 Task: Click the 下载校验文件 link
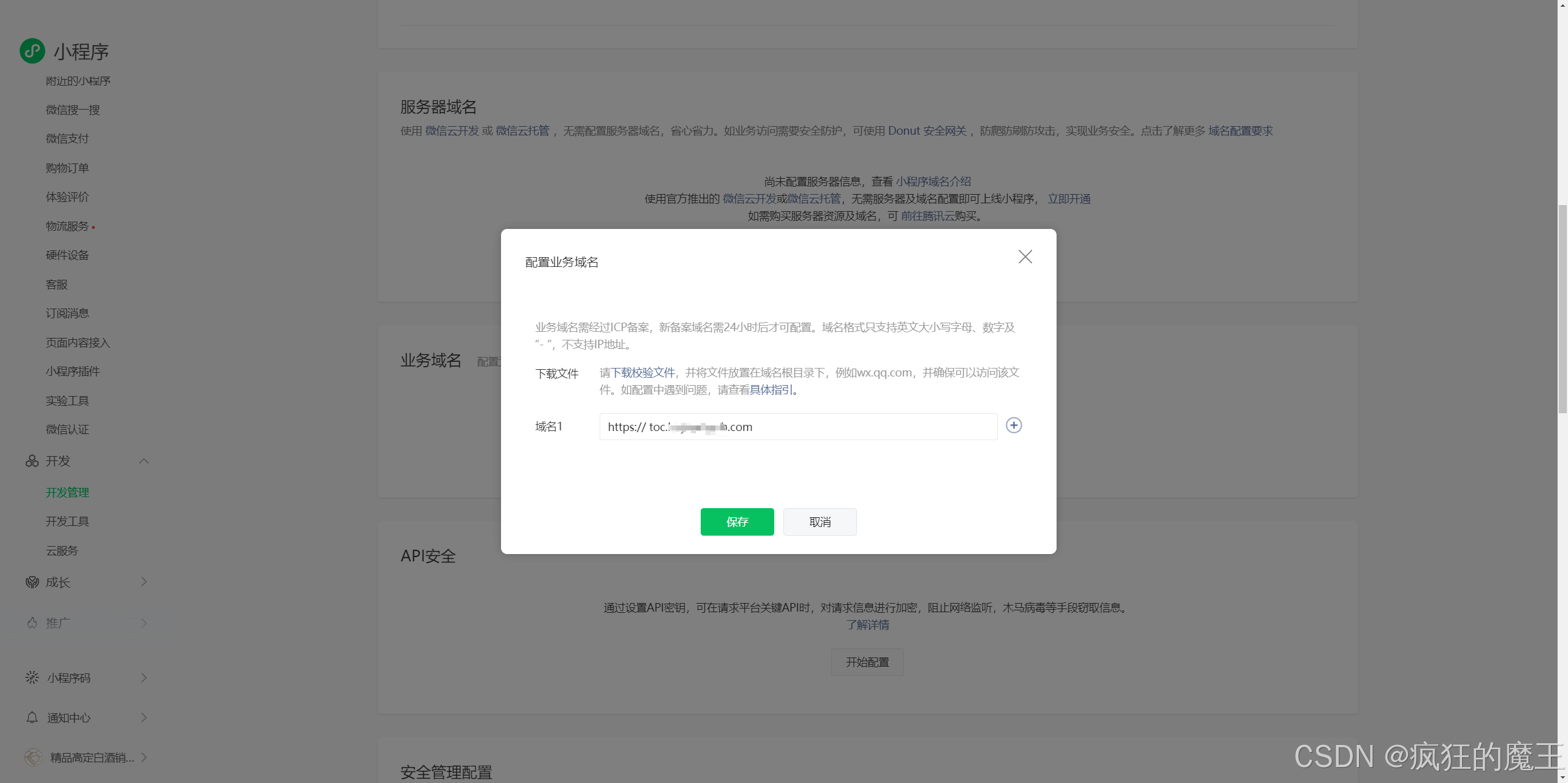643,373
